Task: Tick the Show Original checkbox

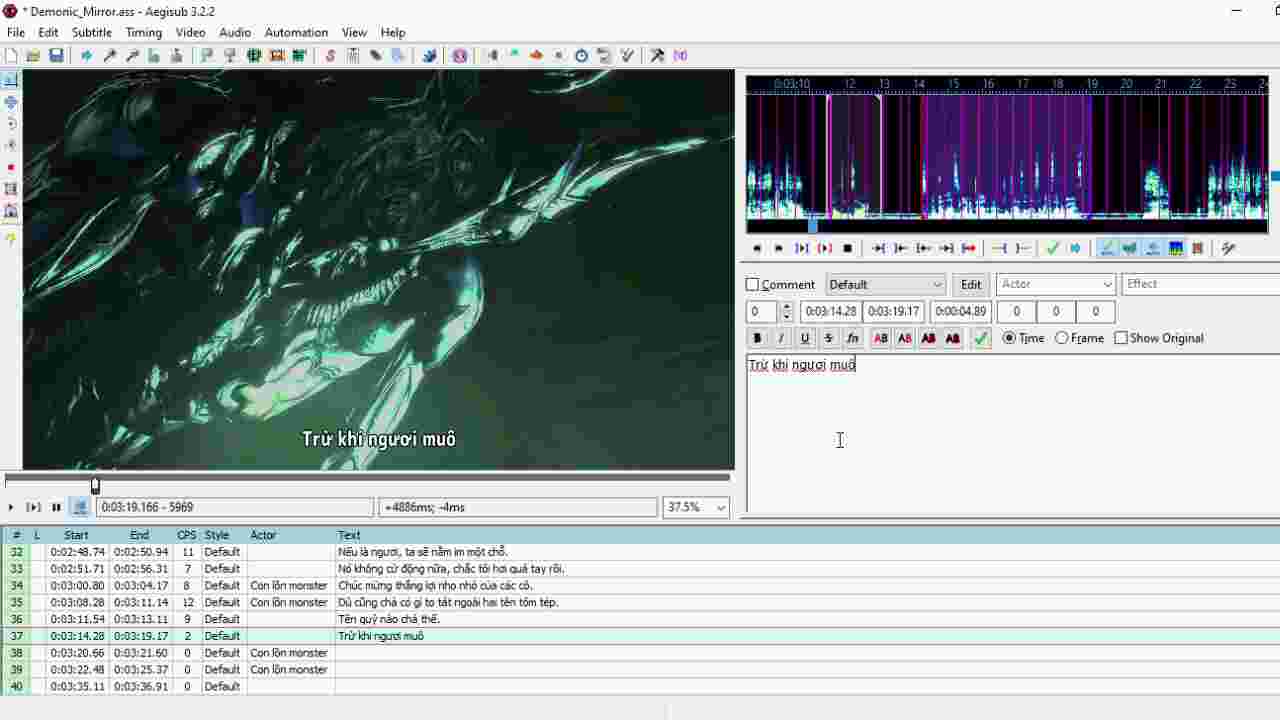Action: [x=1121, y=338]
